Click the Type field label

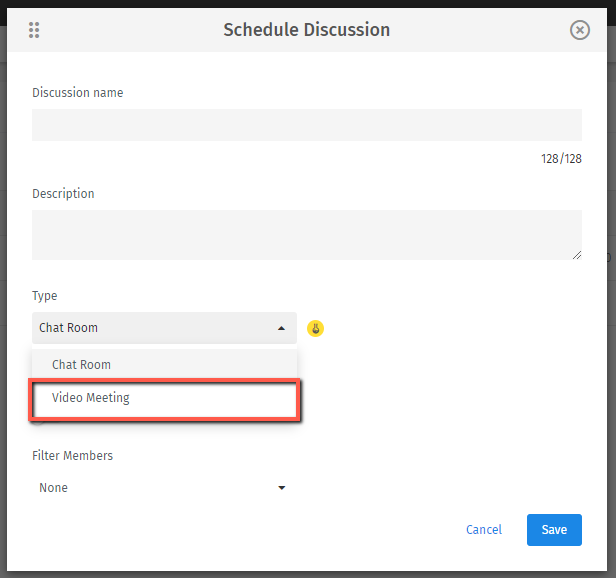point(45,296)
